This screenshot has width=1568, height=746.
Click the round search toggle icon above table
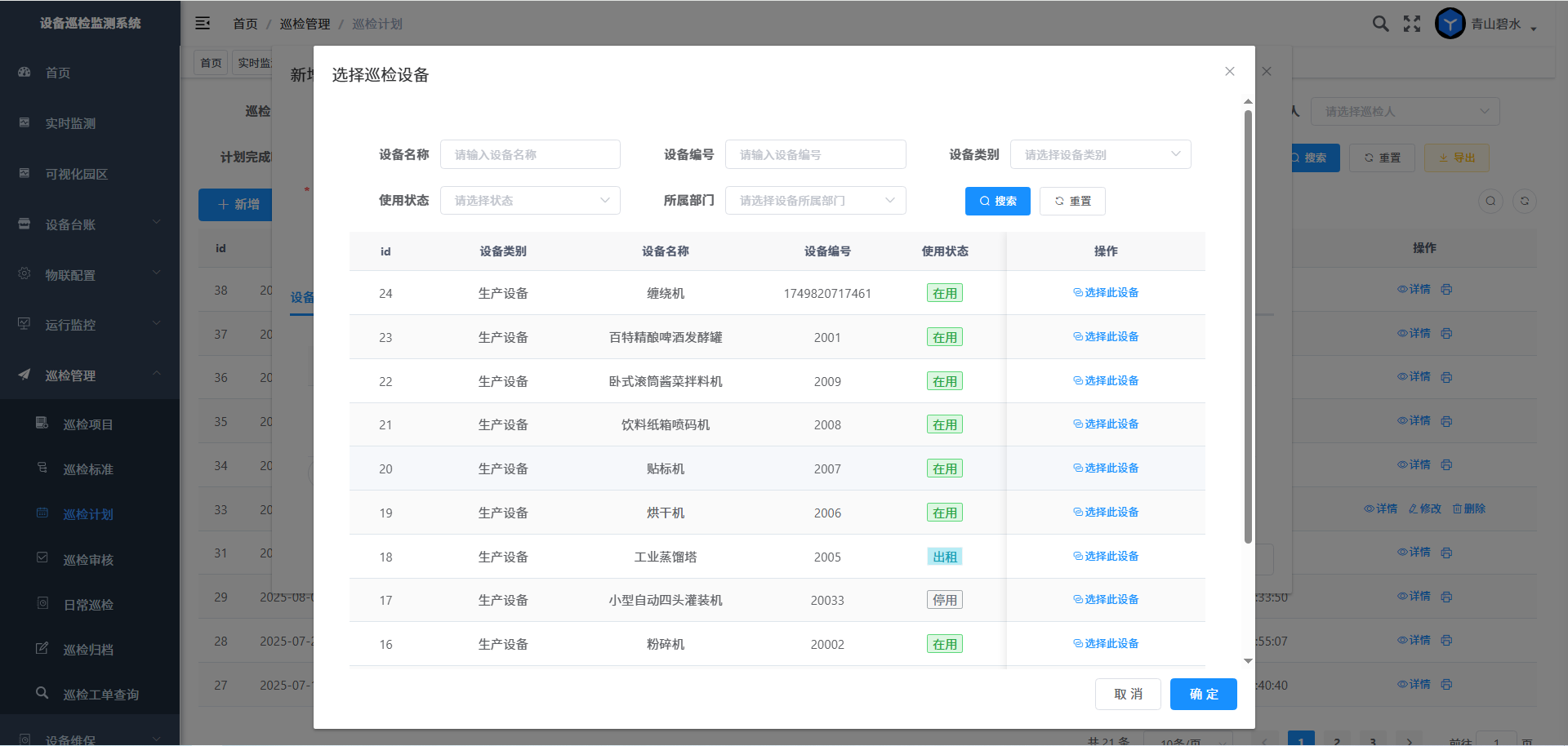[1490, 202]
